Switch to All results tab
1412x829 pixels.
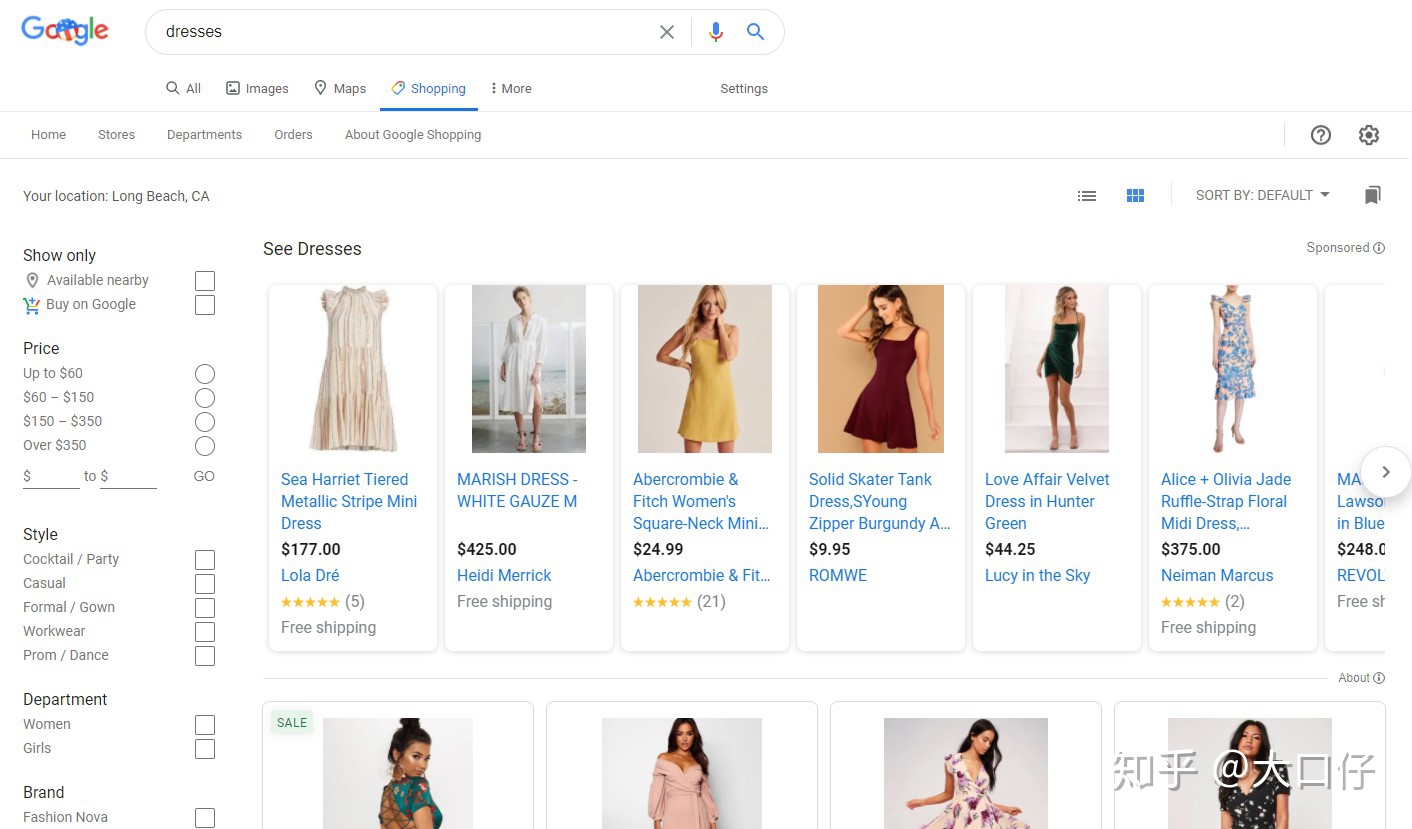point(184,89)
